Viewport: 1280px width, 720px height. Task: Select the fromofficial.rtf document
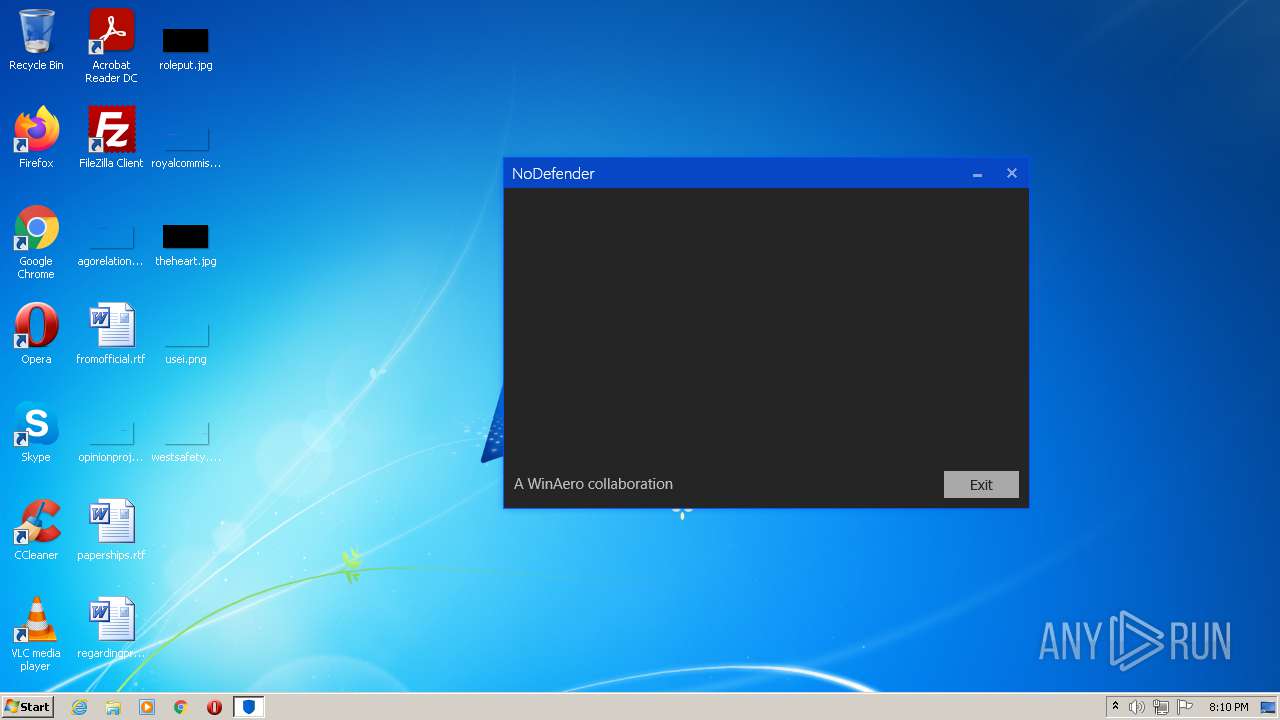111,334
